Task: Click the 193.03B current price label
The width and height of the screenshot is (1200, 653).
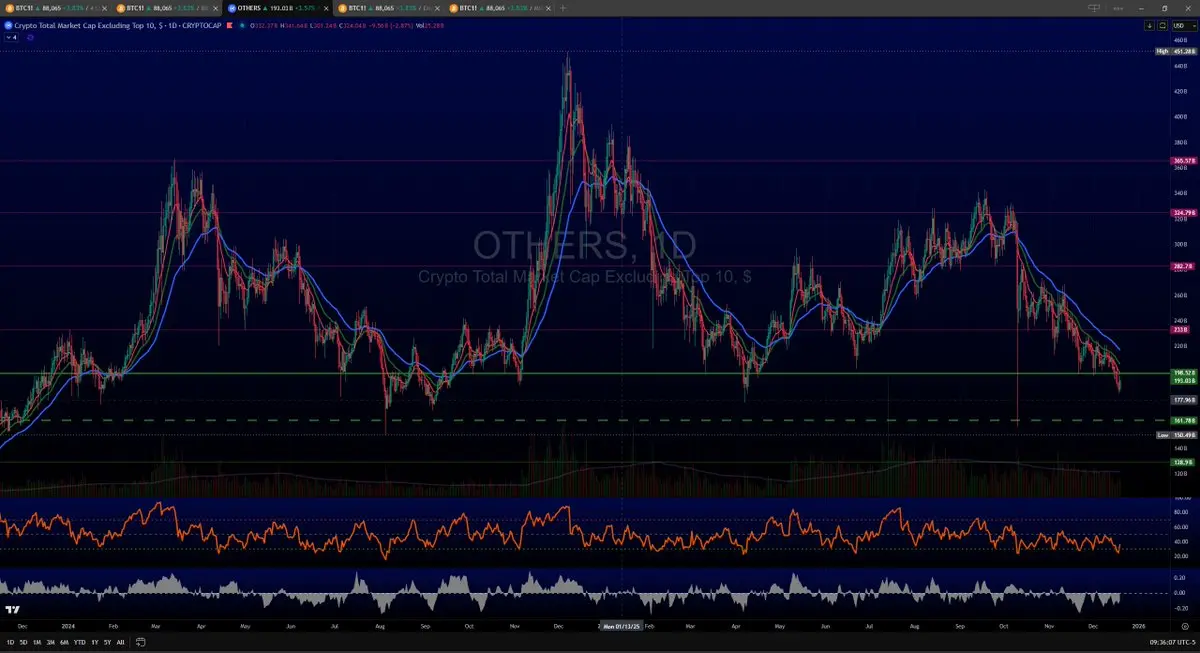Action: coord(1182,380)
